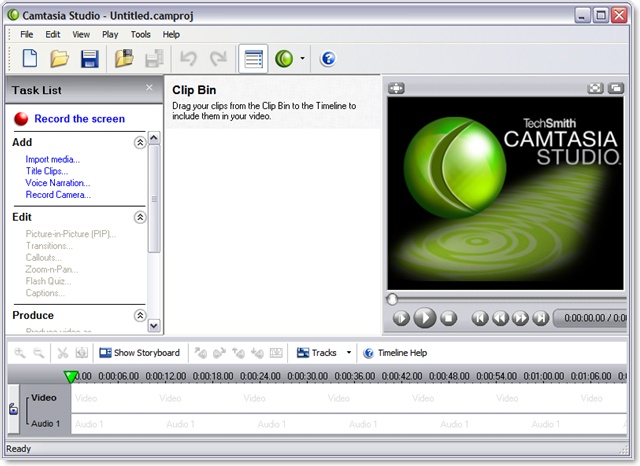Jump to end with skip-forward button

click(x=541, y=318)
